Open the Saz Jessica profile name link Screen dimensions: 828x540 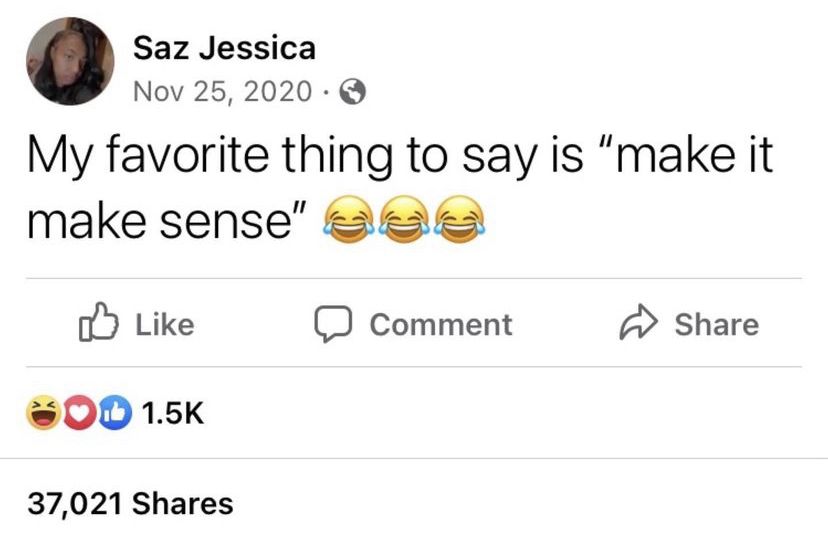click(224, 46)
